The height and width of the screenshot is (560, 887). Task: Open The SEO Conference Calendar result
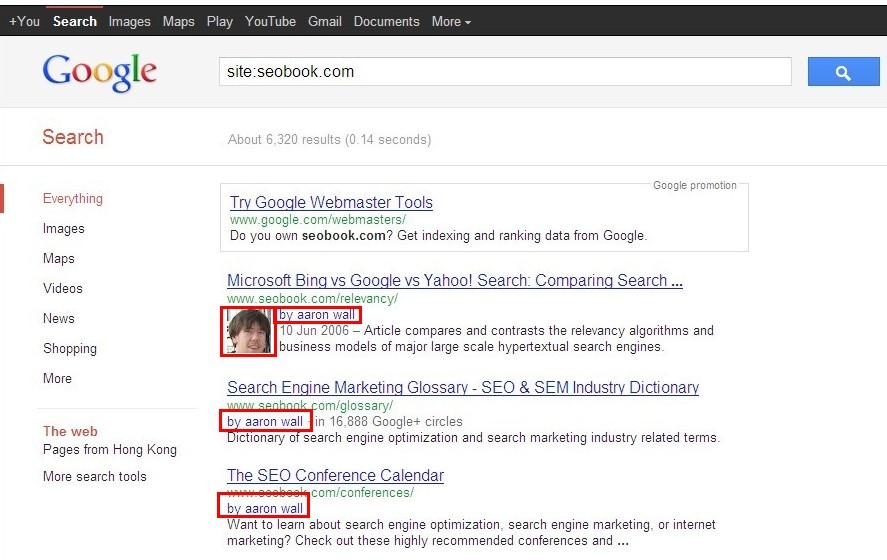click(335, 475)
